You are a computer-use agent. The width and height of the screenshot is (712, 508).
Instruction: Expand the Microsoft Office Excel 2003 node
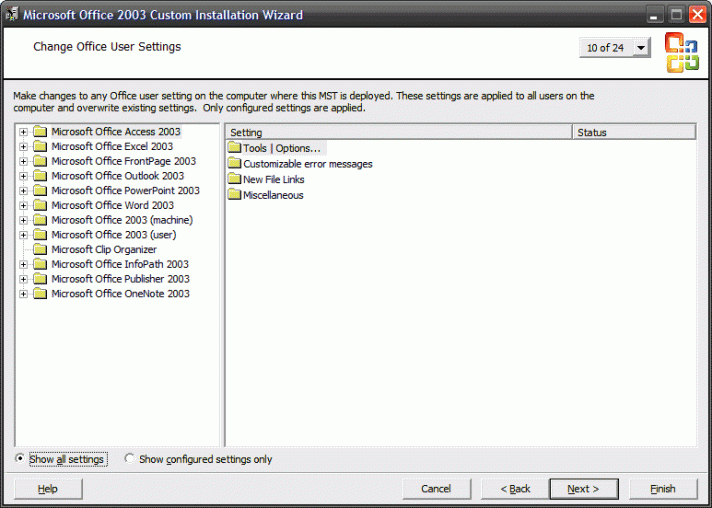(x=23, y=147)
